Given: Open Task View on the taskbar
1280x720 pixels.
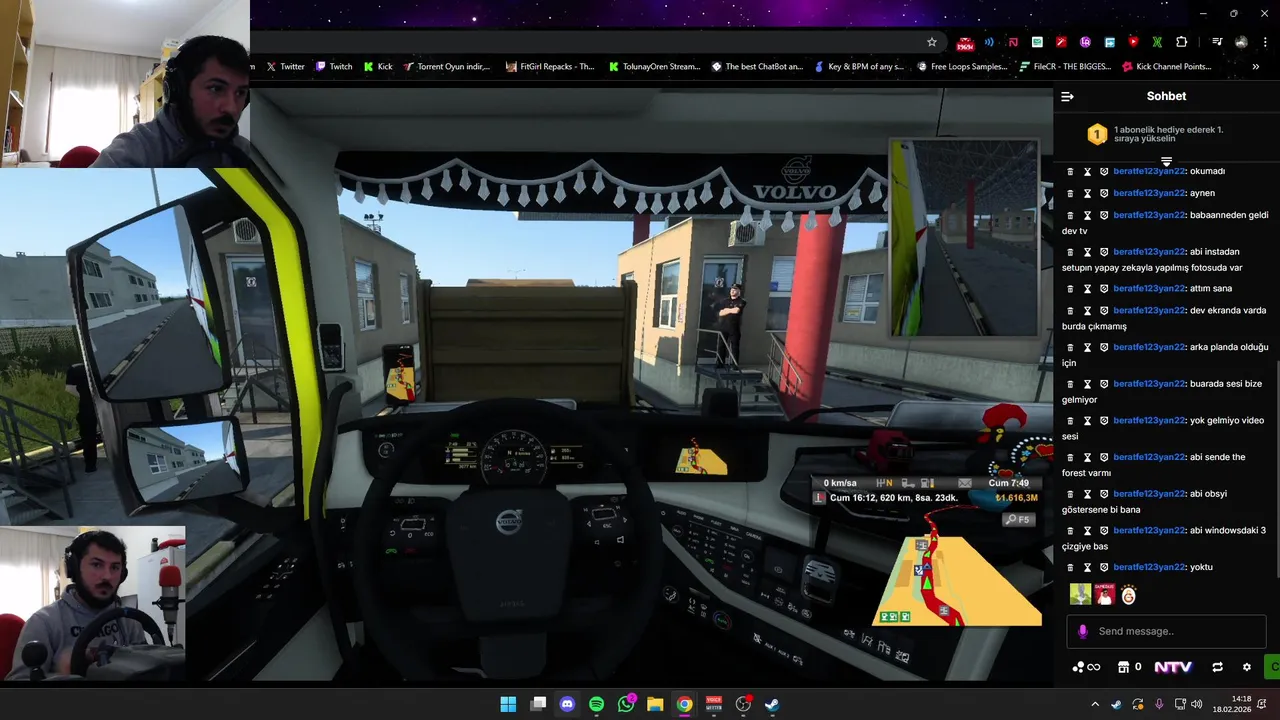Looking at the screenshot, I should pos(538,704).
